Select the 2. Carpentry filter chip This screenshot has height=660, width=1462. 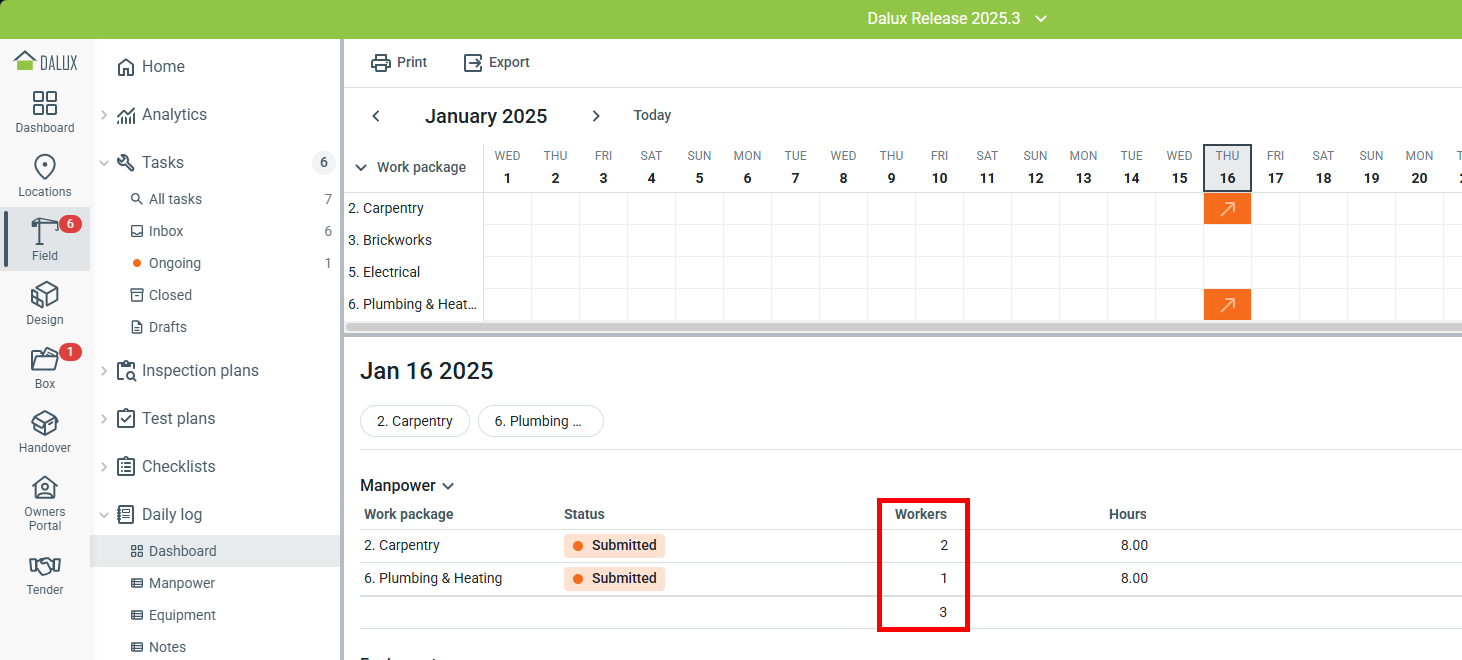tap(414, 421)
